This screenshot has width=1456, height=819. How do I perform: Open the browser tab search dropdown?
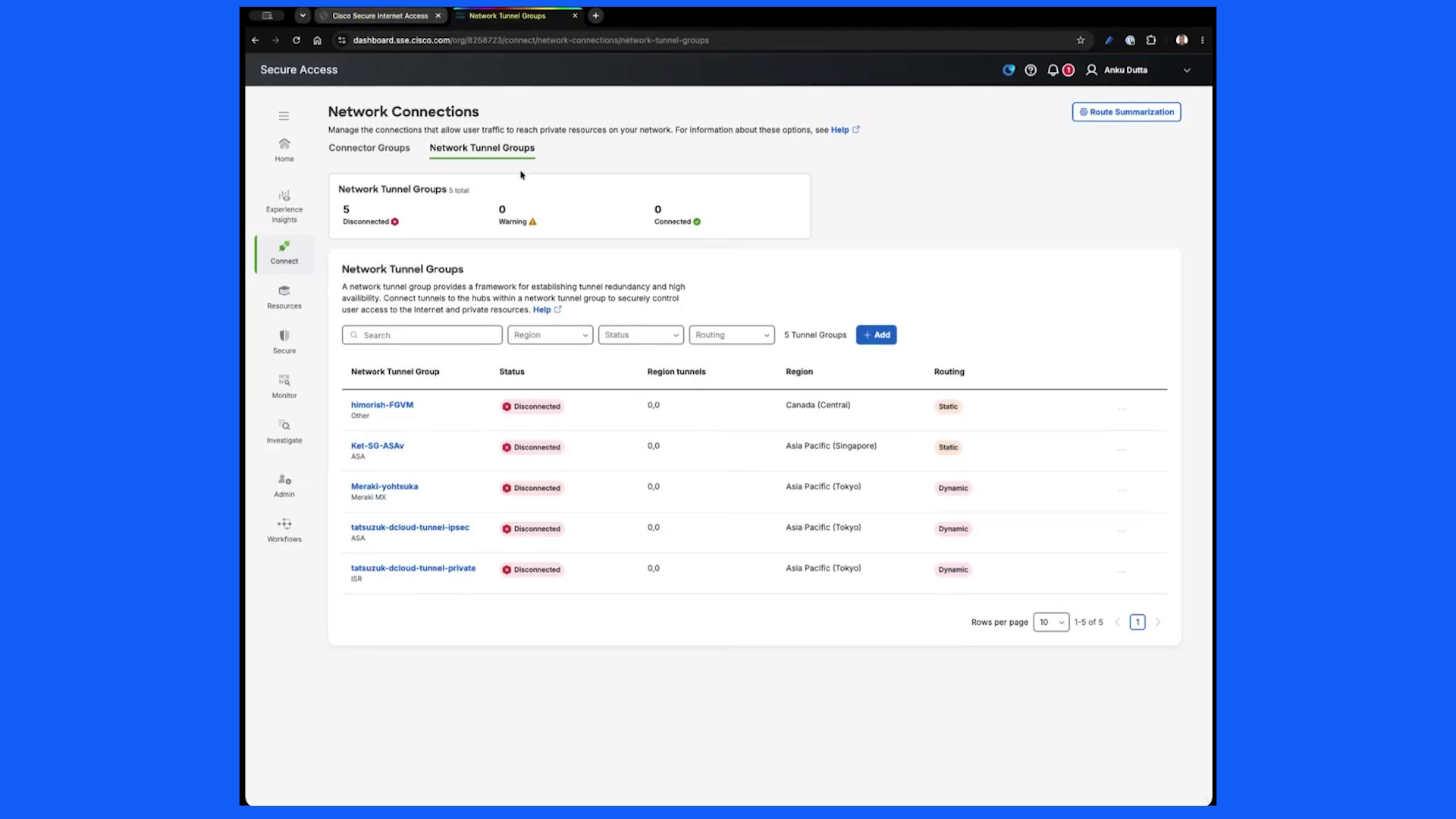click(303, 15)
